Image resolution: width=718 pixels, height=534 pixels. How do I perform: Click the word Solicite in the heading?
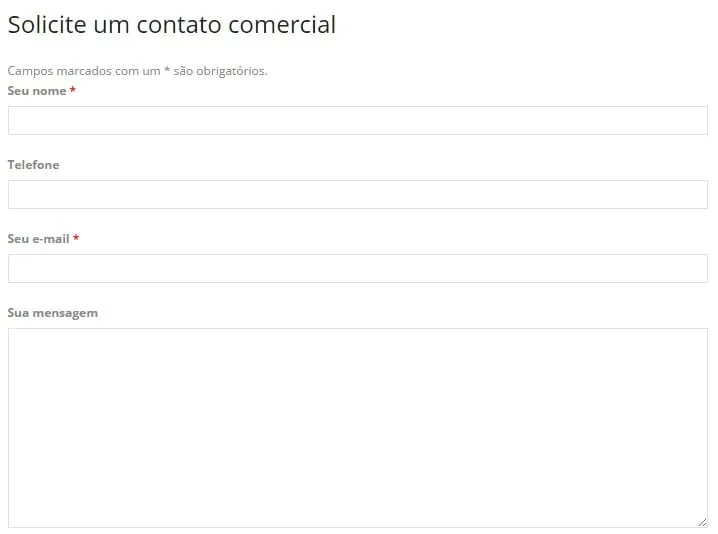pos(47,25)
